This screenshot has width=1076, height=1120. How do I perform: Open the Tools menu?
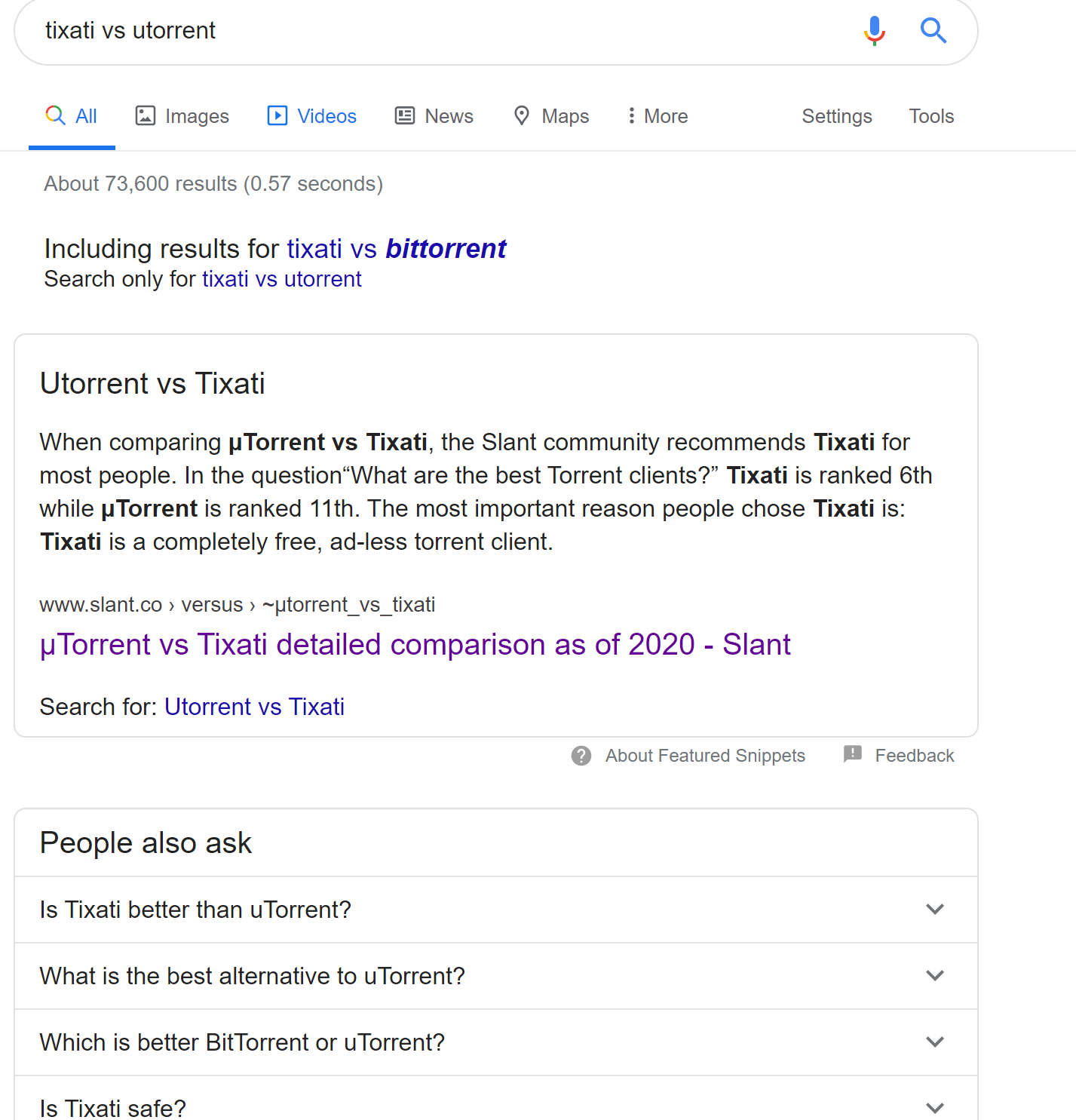click(x=931, y=115)
